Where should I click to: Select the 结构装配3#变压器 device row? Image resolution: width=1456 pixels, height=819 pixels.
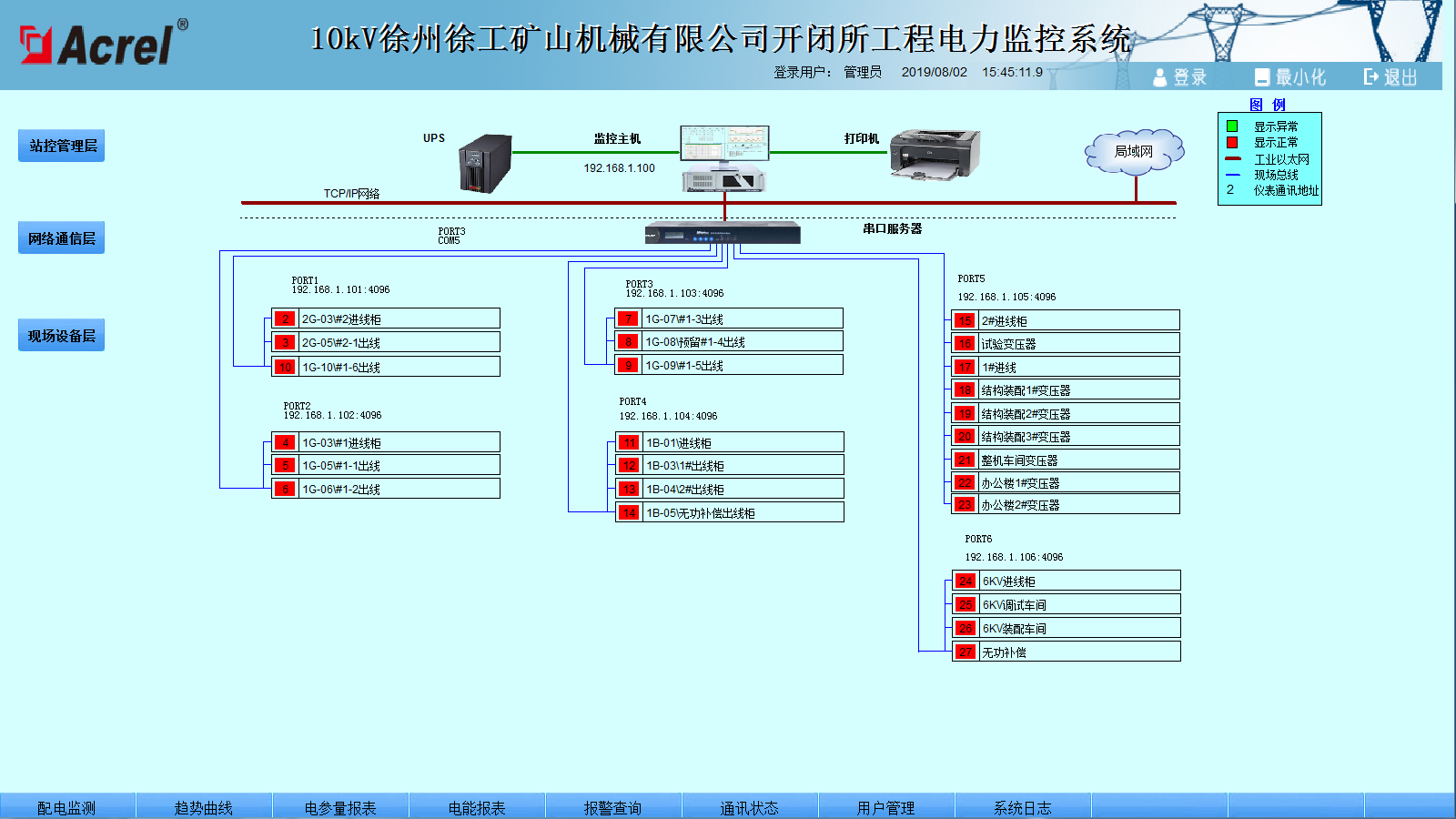(x=1066, y=436)
